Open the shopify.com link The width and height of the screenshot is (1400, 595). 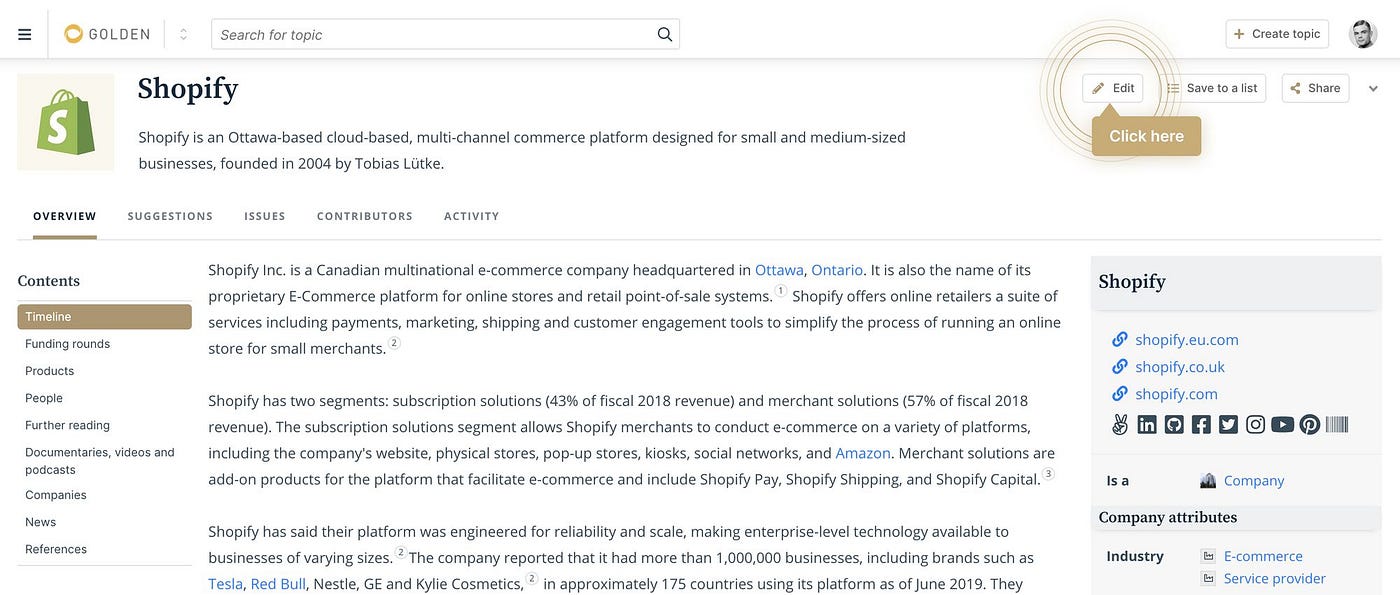(x=1176, y=394)
